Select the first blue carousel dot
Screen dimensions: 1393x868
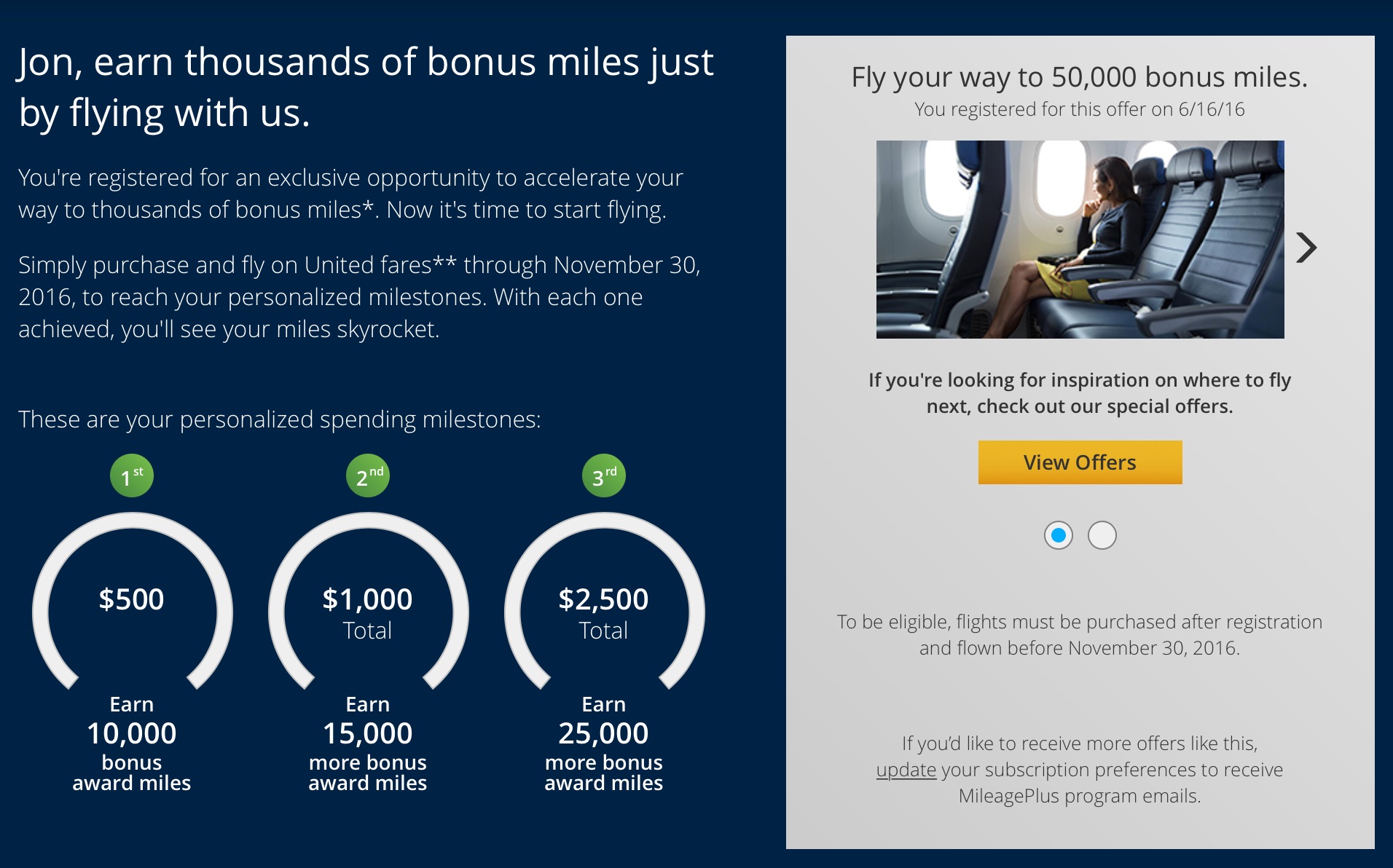click(1059, 536)
